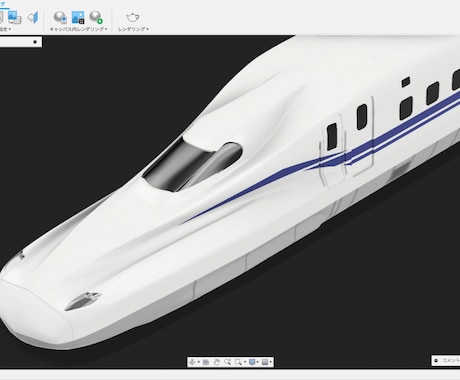Image resolution: width=460 pixels, height=380 pixels.
Task: Click the Viewports layout icon
Action: [265, 362]
